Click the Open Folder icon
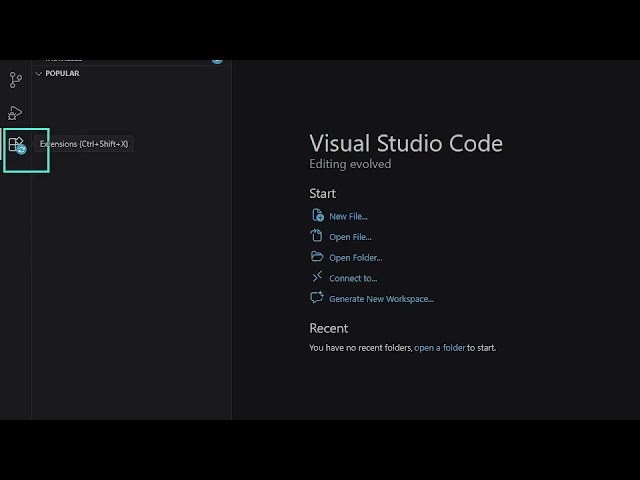The height and width of the screenshot is (480, 640). [x=317, y=256]
